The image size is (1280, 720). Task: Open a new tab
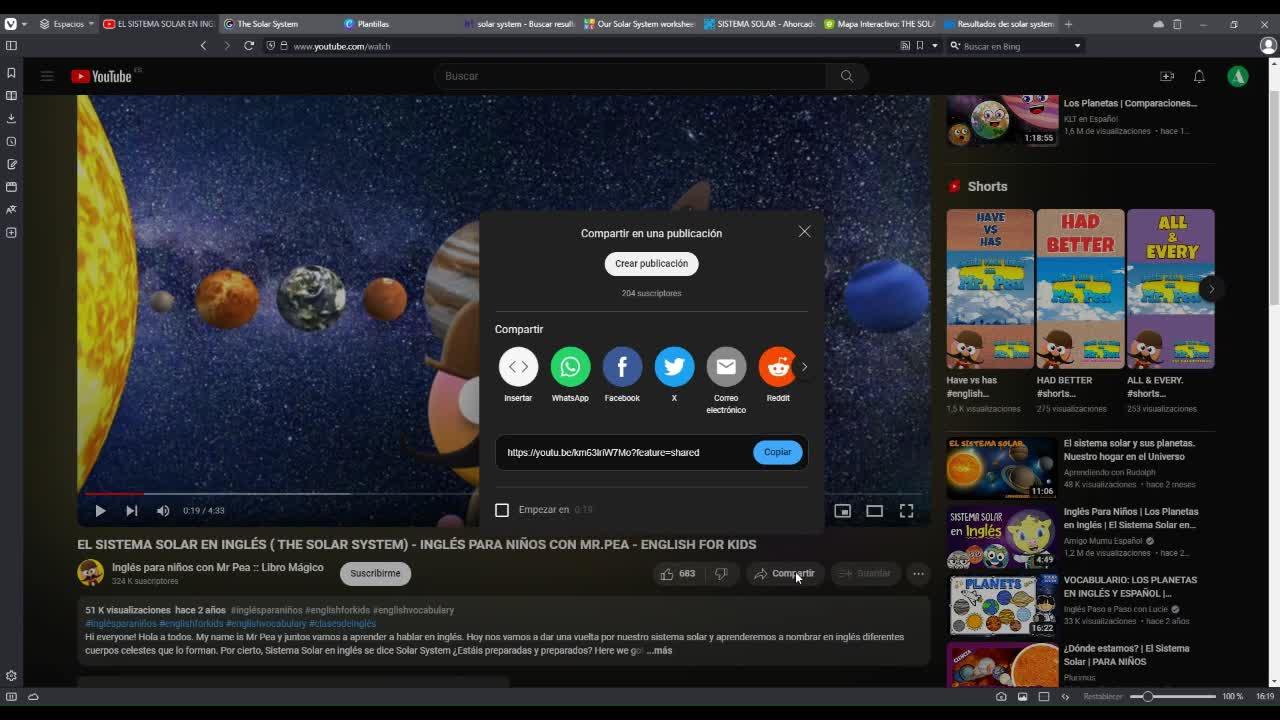[x=1068, y=24]
